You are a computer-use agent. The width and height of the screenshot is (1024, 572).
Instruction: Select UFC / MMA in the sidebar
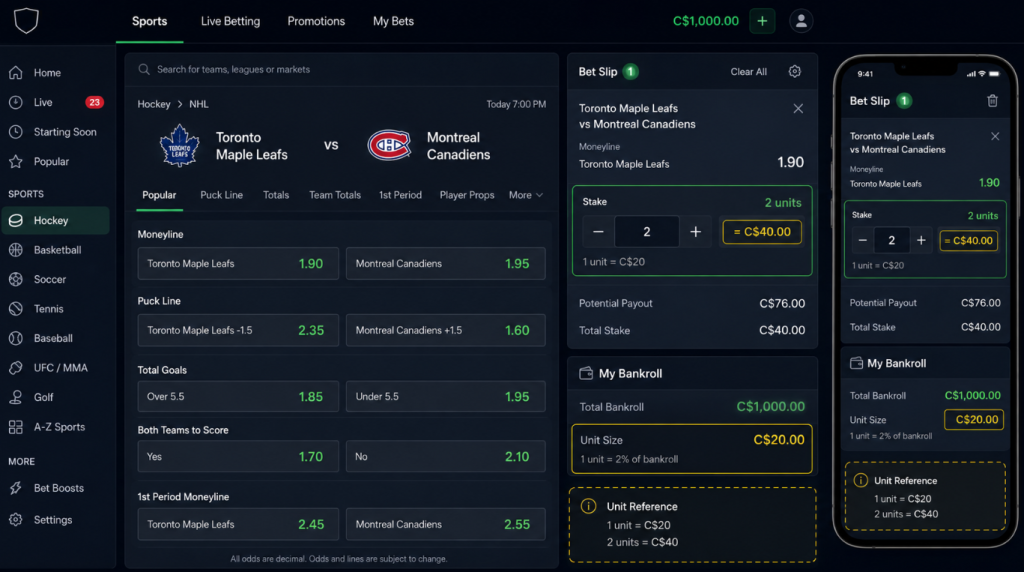56,368
